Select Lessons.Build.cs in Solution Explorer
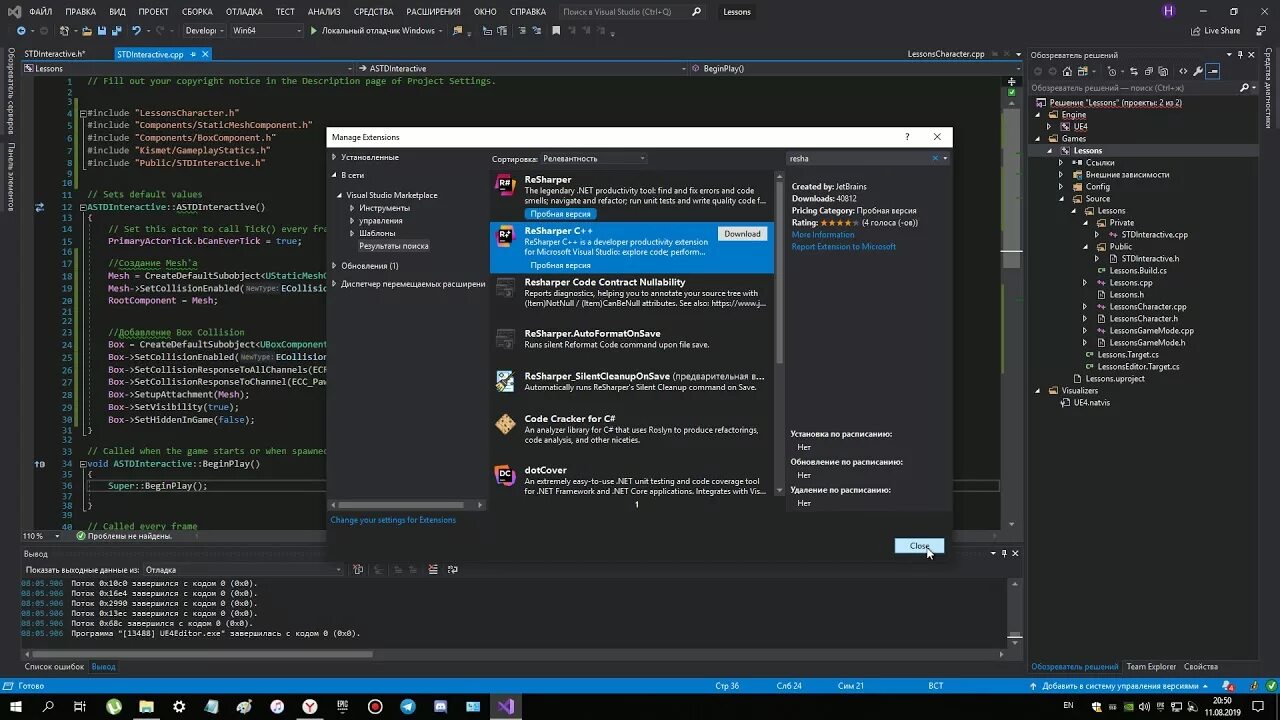The width and height of the screenshot is (1280, 720). (1138, 271)
